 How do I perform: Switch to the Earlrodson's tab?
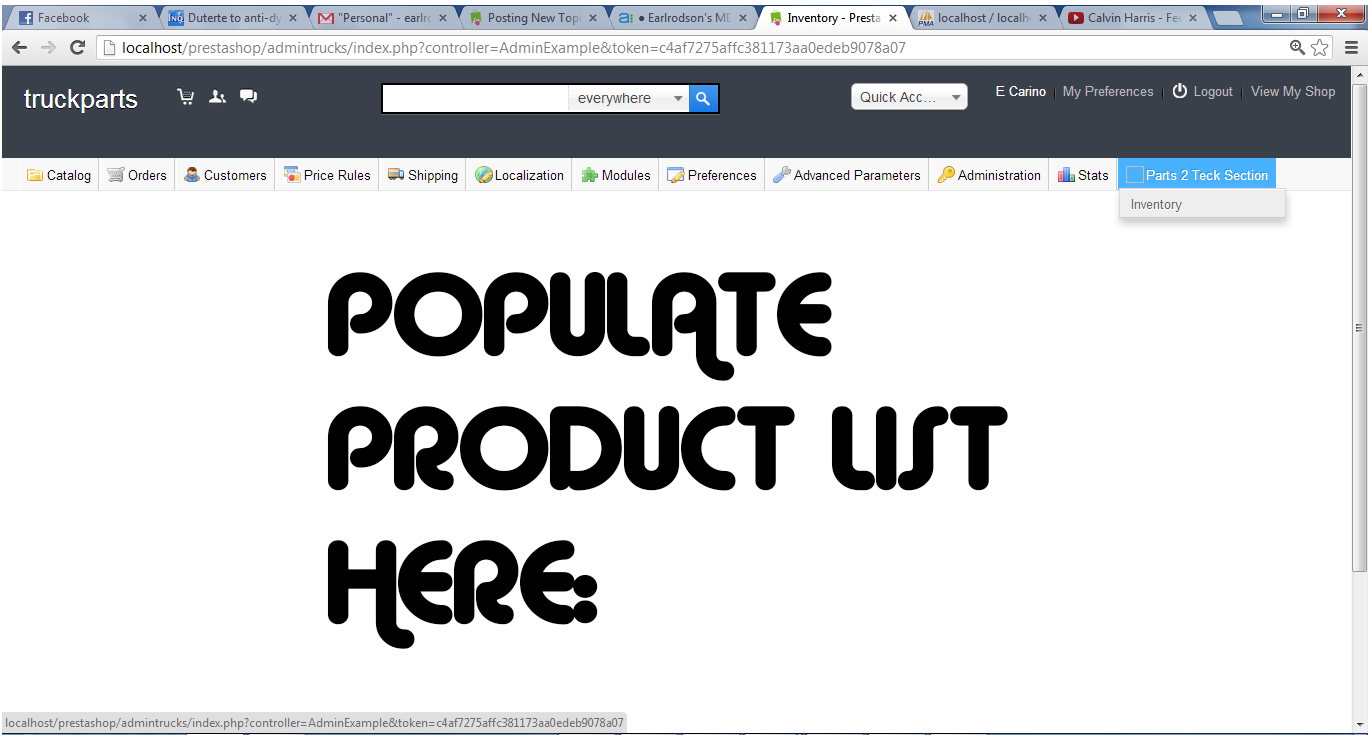click(x=681, y=18)
